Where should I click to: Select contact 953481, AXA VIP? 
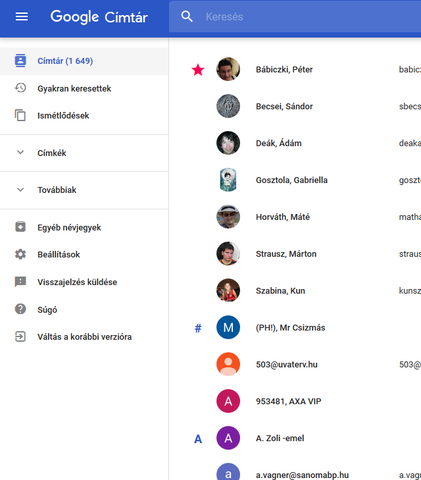[288, 401]
